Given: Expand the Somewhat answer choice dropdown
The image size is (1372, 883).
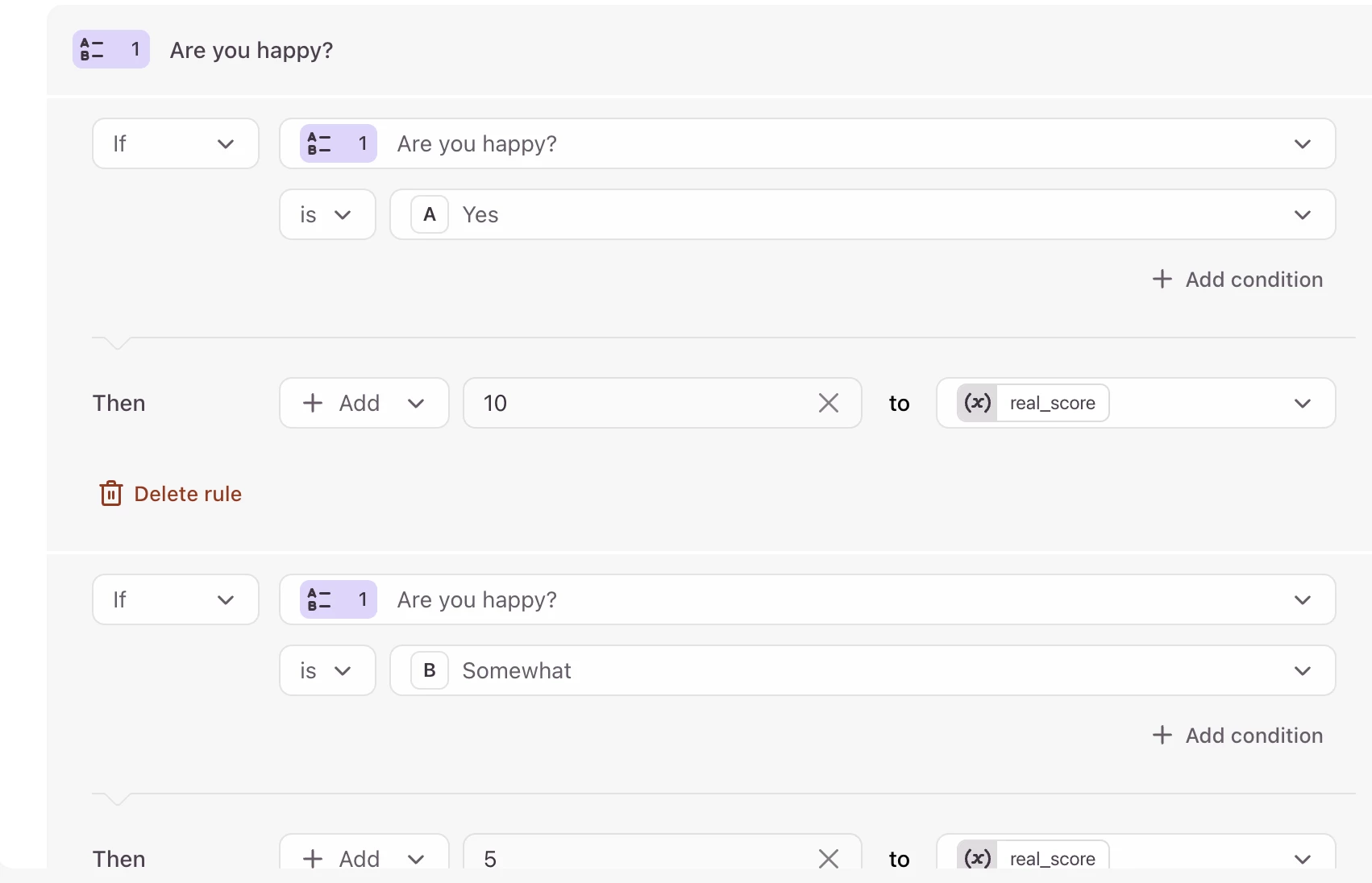Looking at the screenshot, I should click(1302, 670).
